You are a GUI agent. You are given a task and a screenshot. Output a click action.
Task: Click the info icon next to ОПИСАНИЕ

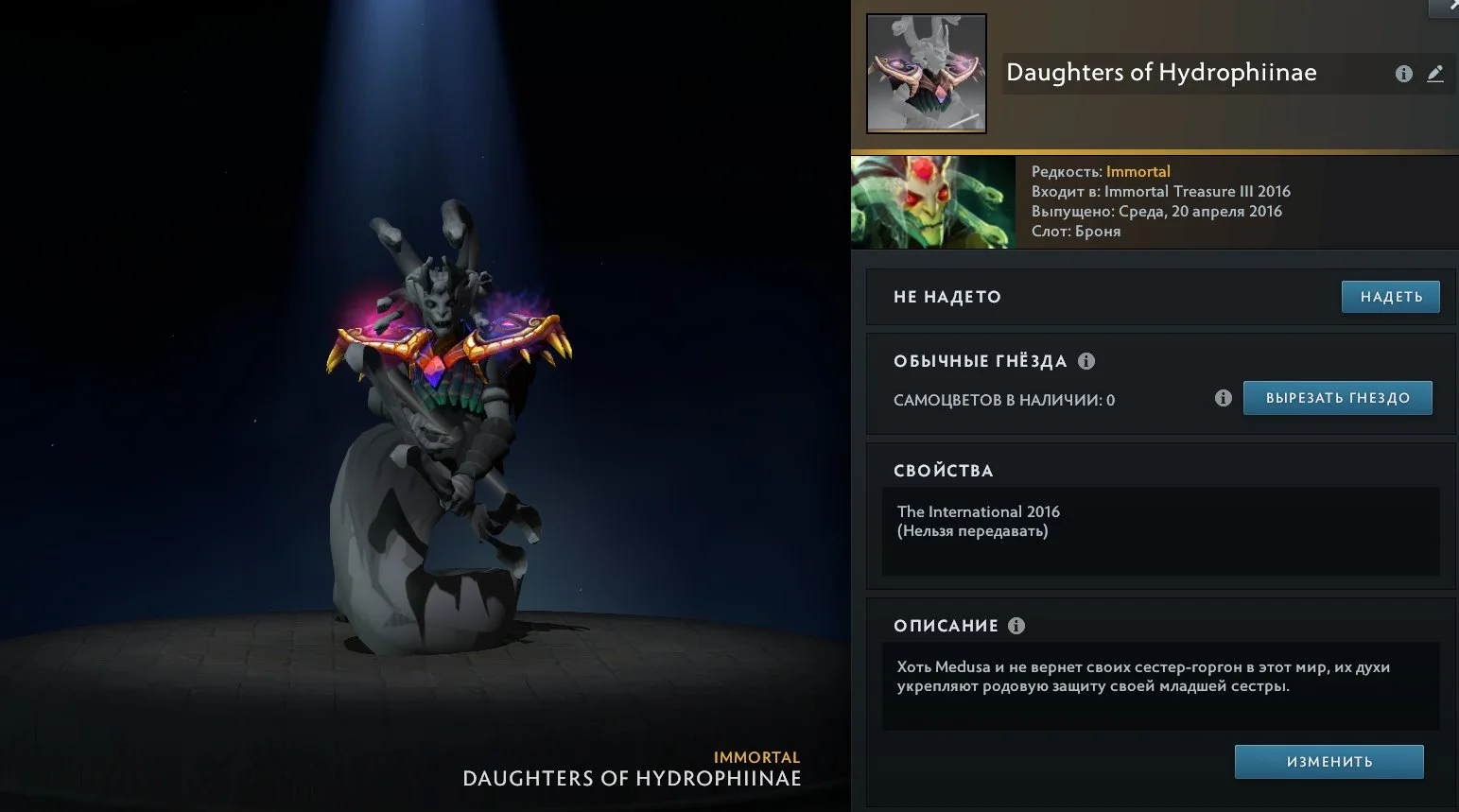tap(1016, 626)
